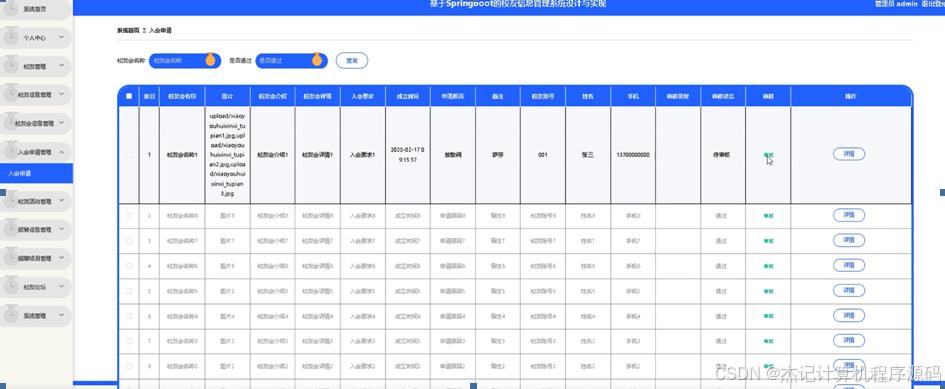Check the checkbox for row 3
Image resolution: width=945 pixels, height=389 pixels.
click(x=129, y=241)
